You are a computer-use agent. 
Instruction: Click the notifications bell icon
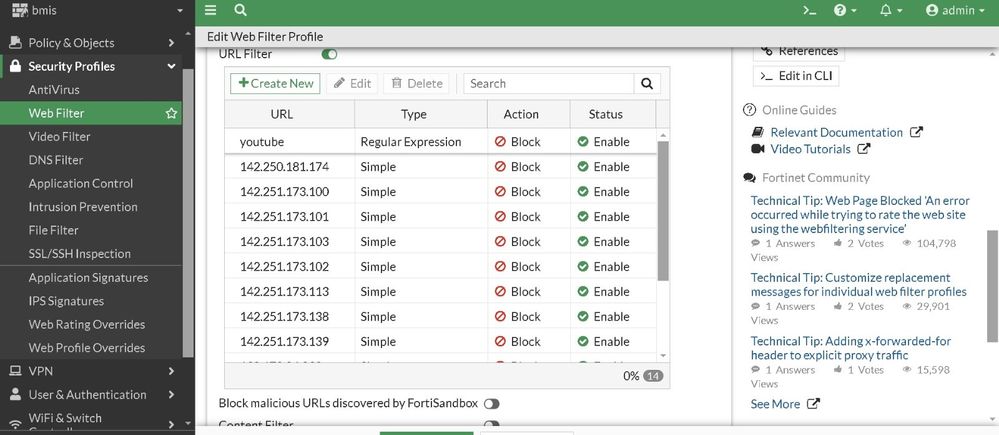tap(888, 10)
